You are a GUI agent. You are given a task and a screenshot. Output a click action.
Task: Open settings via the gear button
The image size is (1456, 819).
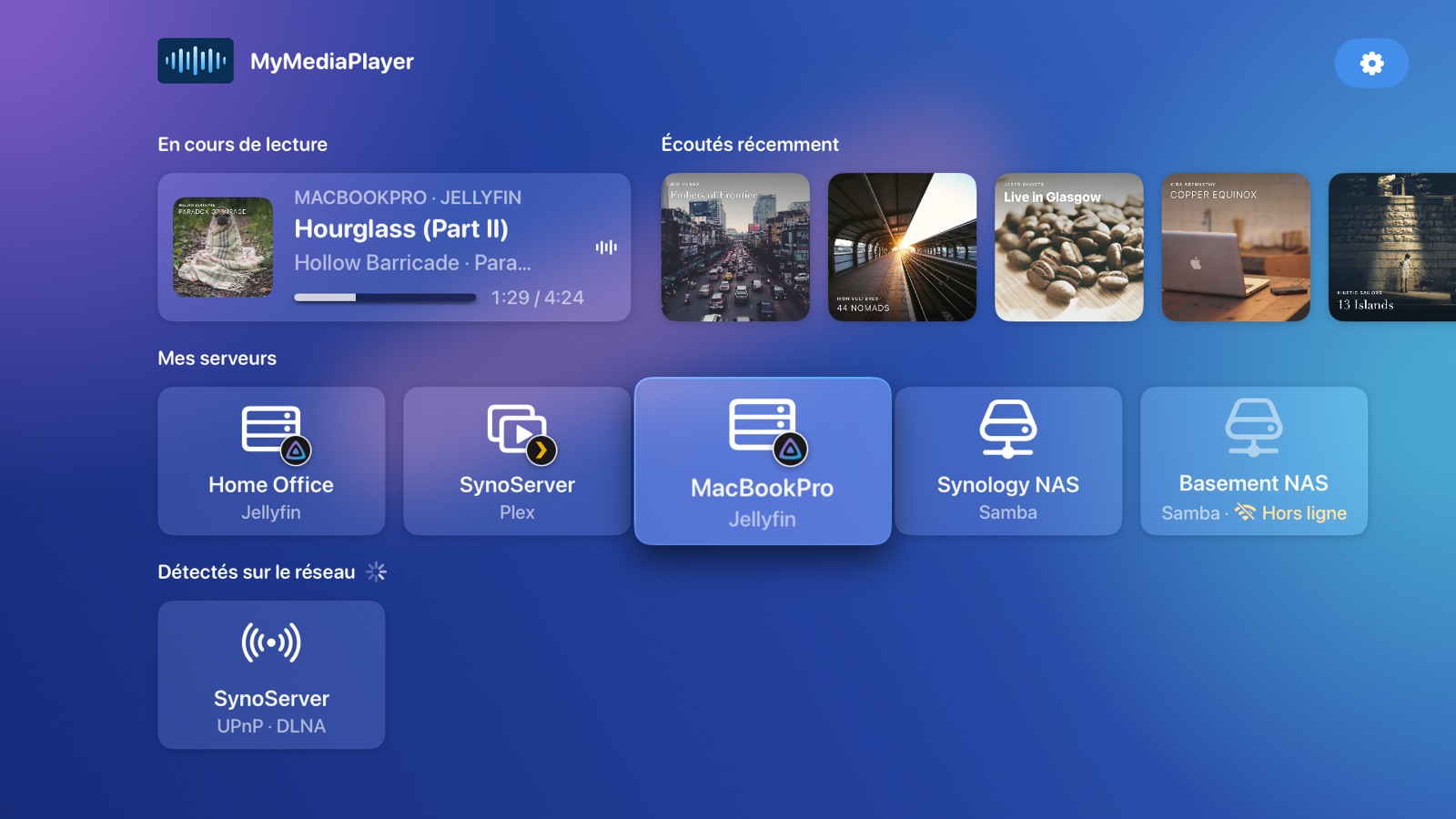[x=1370, y=63]
